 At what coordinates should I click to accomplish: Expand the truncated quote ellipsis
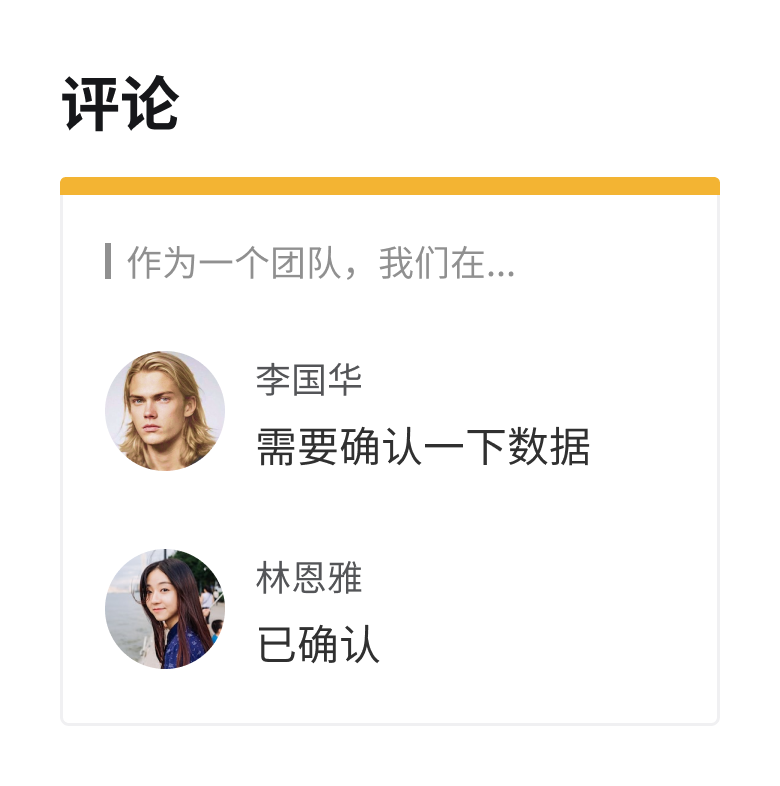pyautogui.click(x=504, y=265)
